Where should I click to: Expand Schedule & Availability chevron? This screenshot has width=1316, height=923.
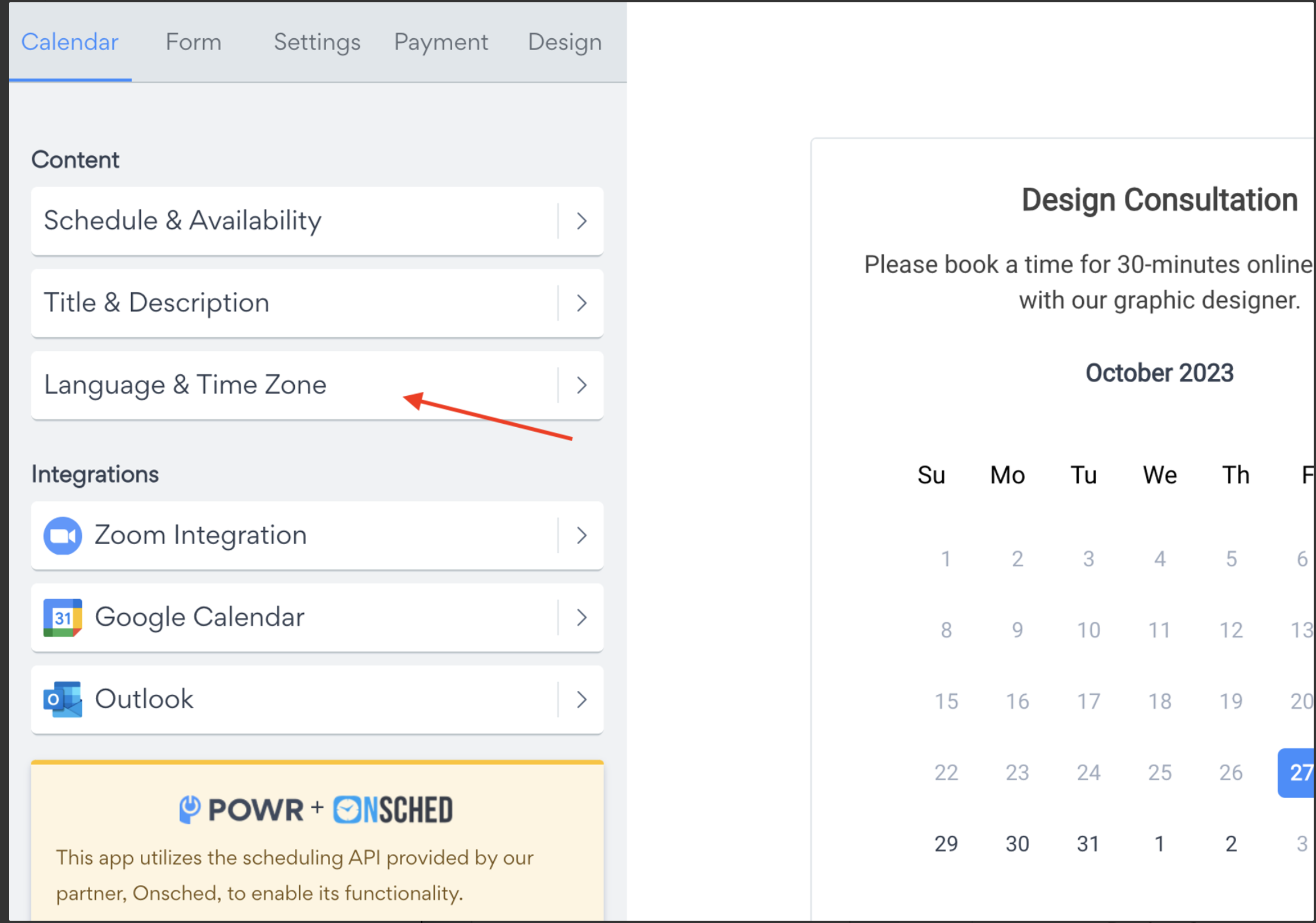click(x=581, y=221)
